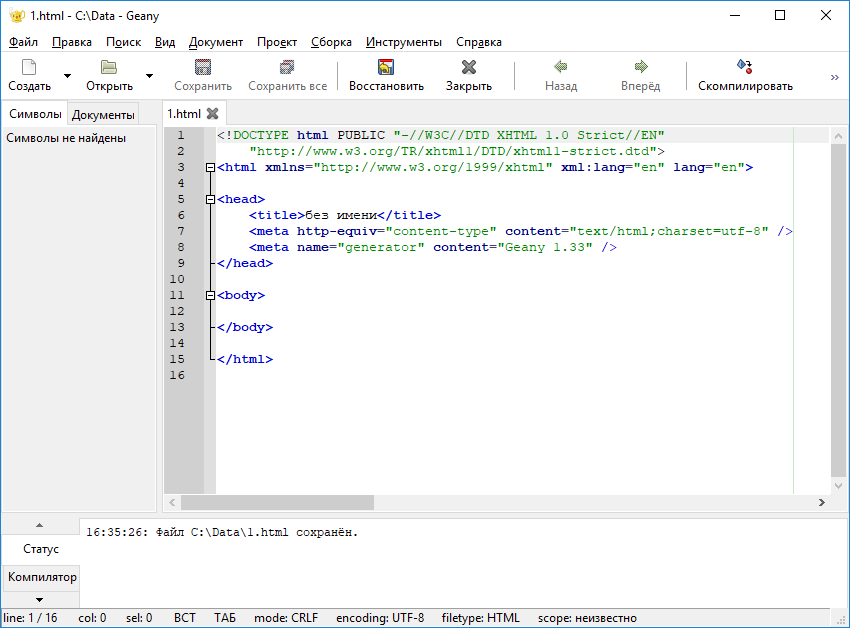Click the 'Geany 1.33' generator value
850x628 pixels.
545,247
